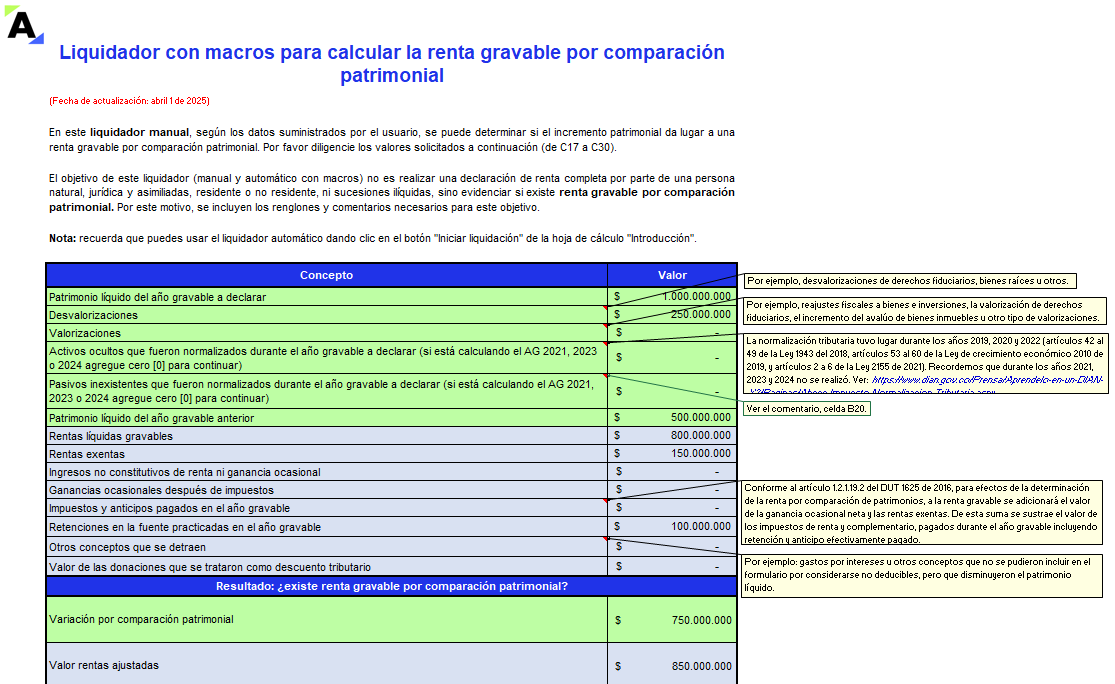
Task: Select "Ingresos no constitutivos de renta" label
Action: click(x=326, y=472)
